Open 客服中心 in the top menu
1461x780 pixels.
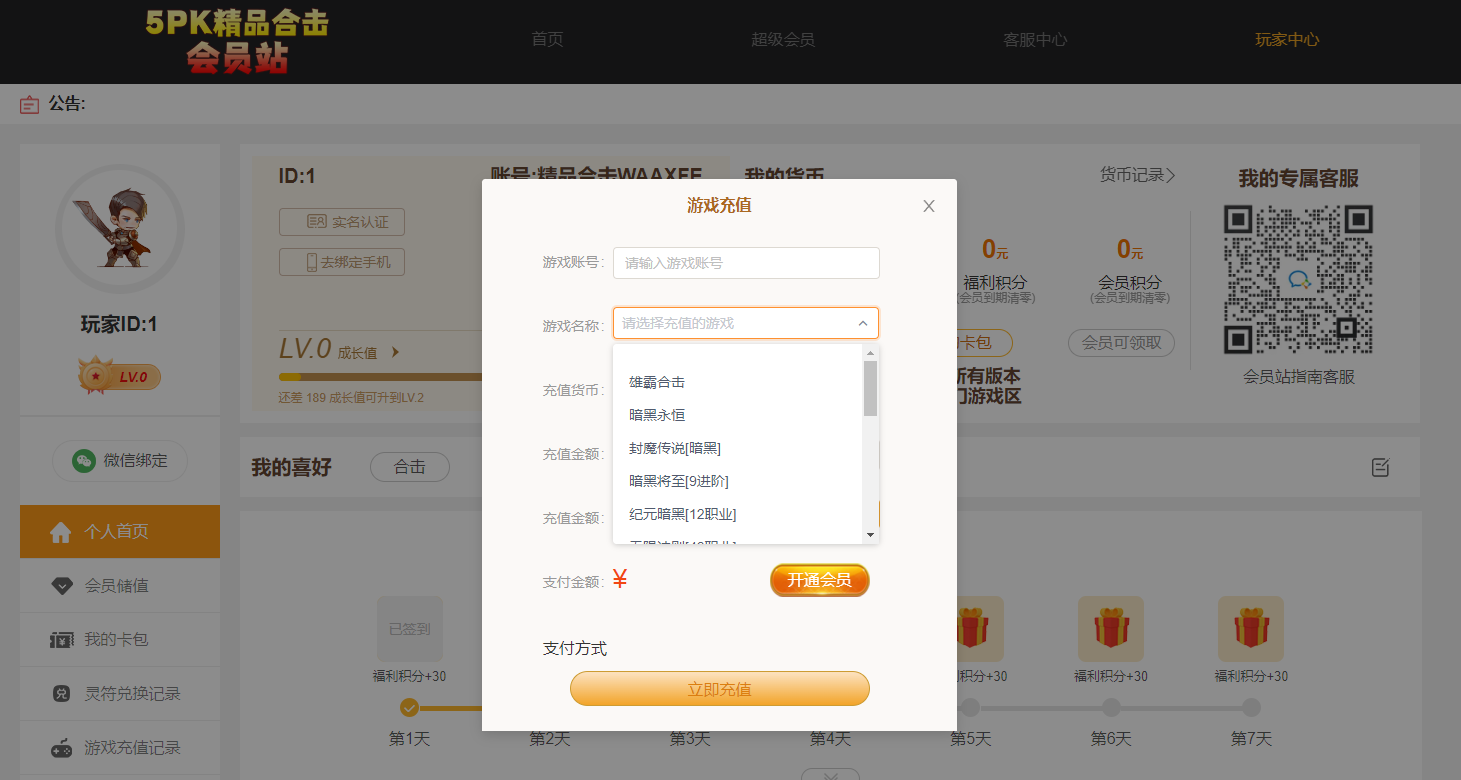(x=1035, y=40)
